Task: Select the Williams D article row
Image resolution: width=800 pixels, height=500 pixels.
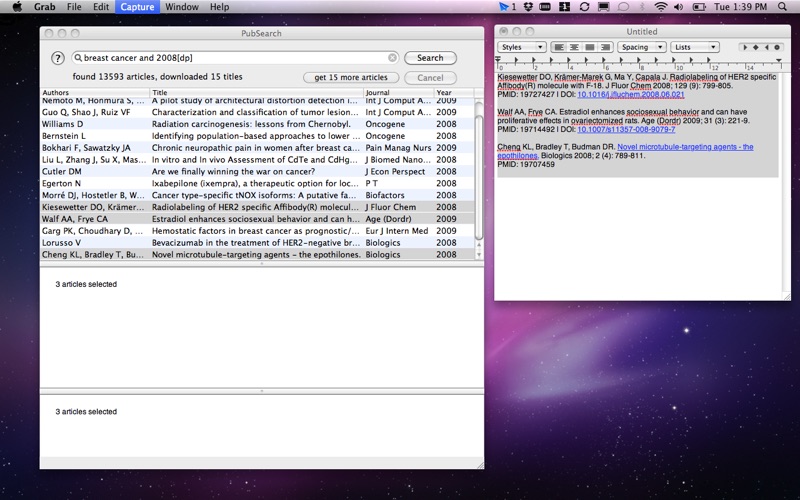Action: [x=257, y=124]
